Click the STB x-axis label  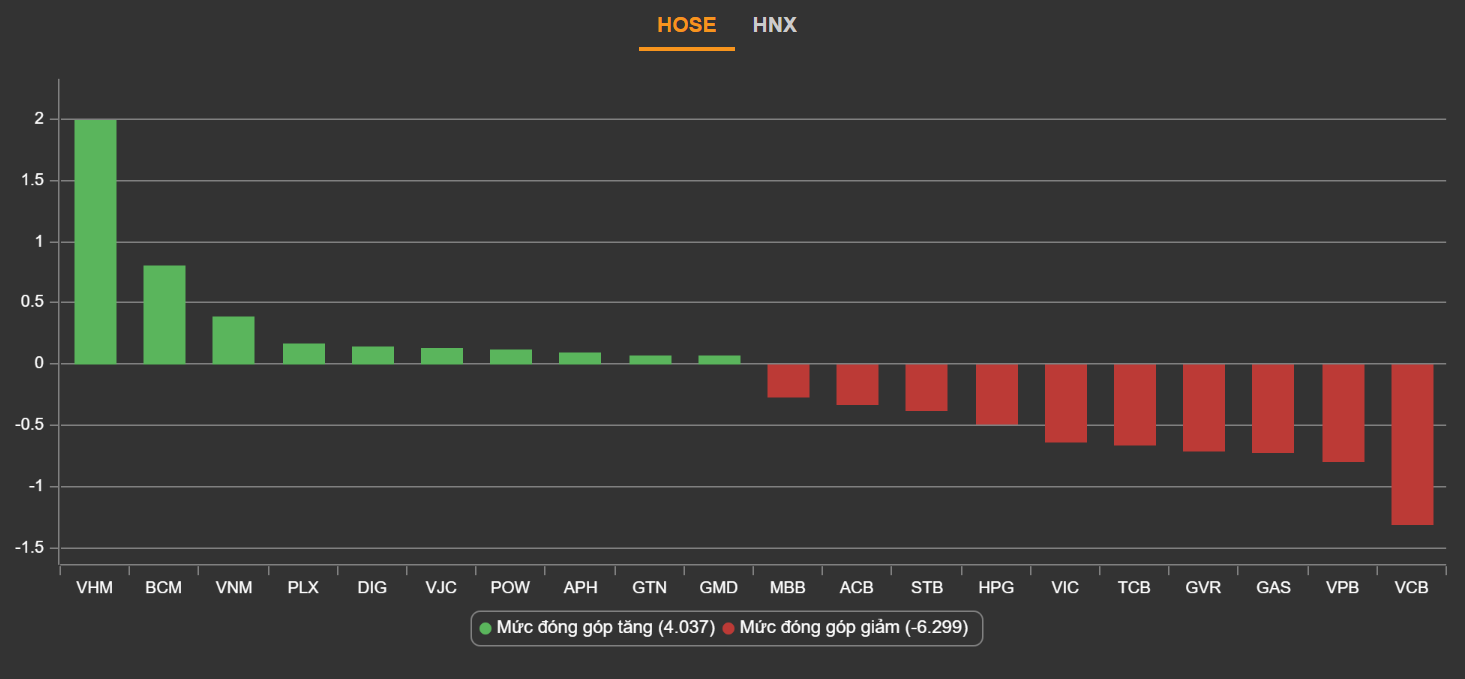click(x=926, y=588)
